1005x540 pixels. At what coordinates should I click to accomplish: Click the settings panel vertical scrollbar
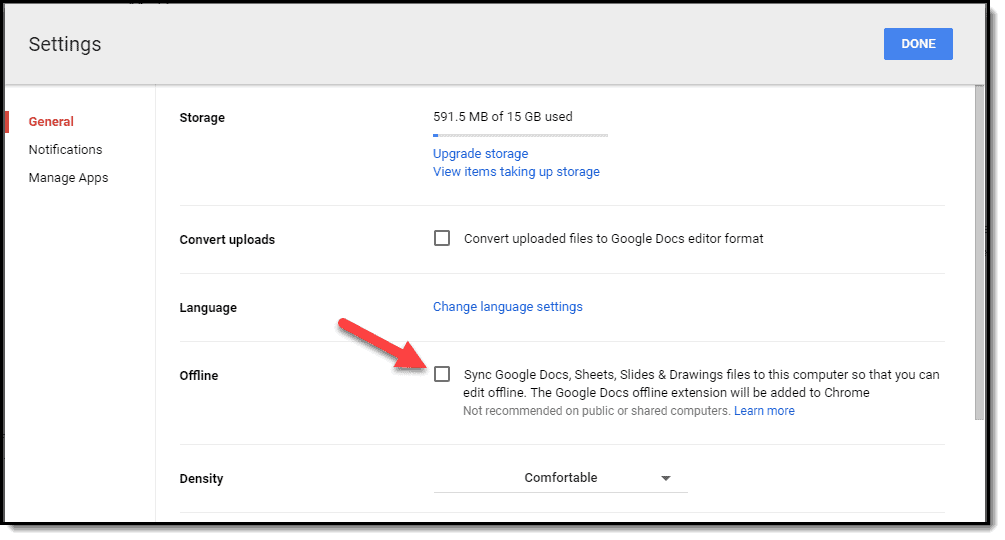tap(979, 252)
